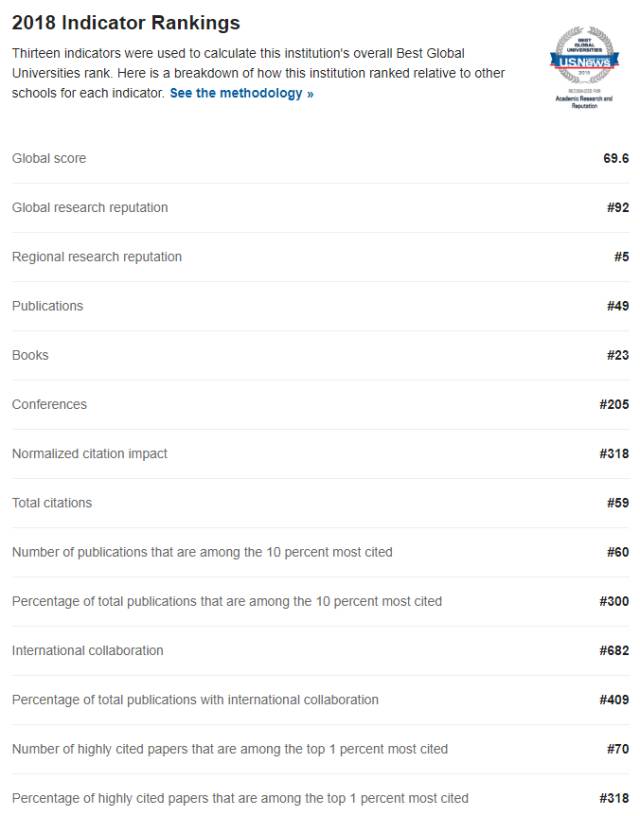This screenshot has height=816, width=640.
Task: Select the Publications indicator label
Action: (x=48, y=306)
